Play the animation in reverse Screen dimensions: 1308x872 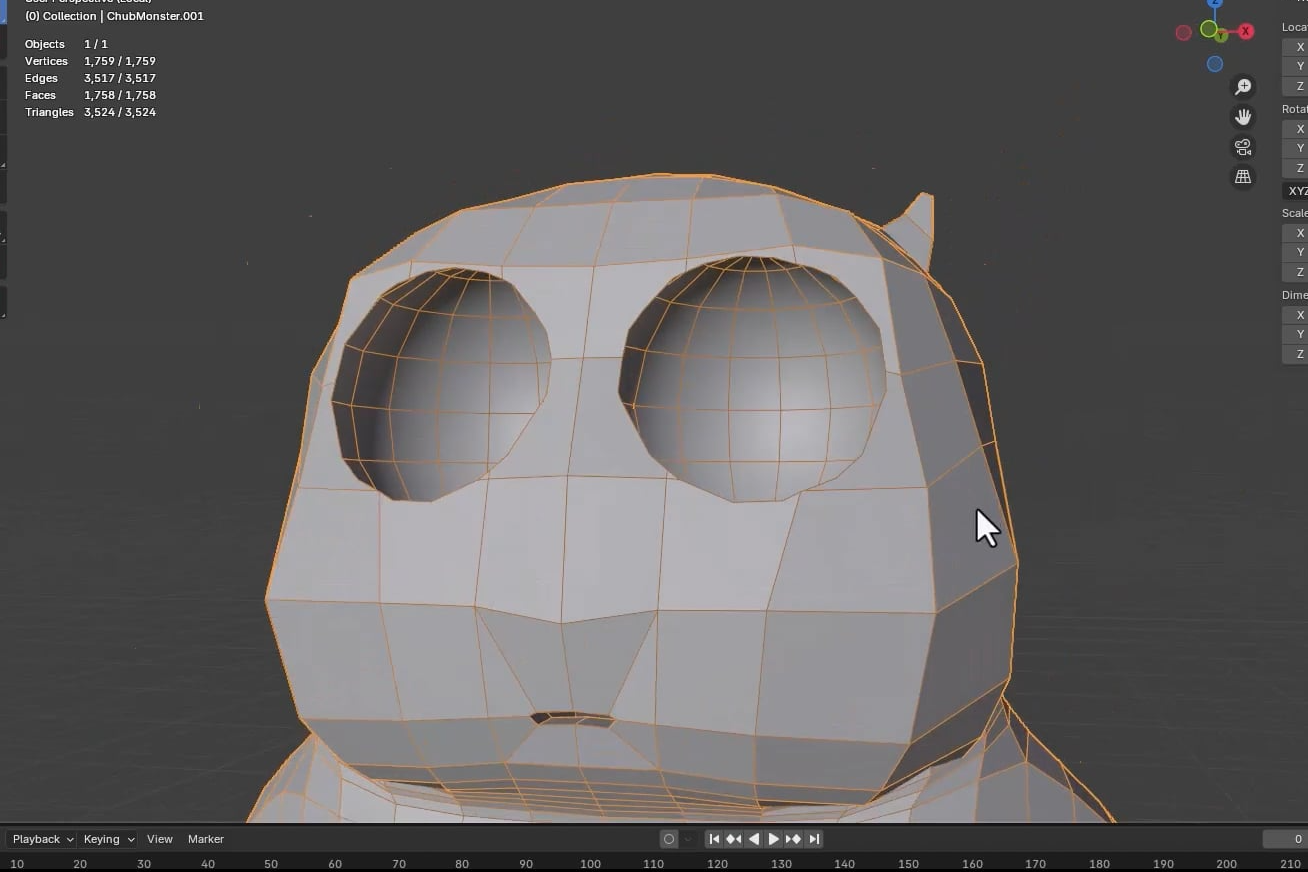(x=754, y=839)
